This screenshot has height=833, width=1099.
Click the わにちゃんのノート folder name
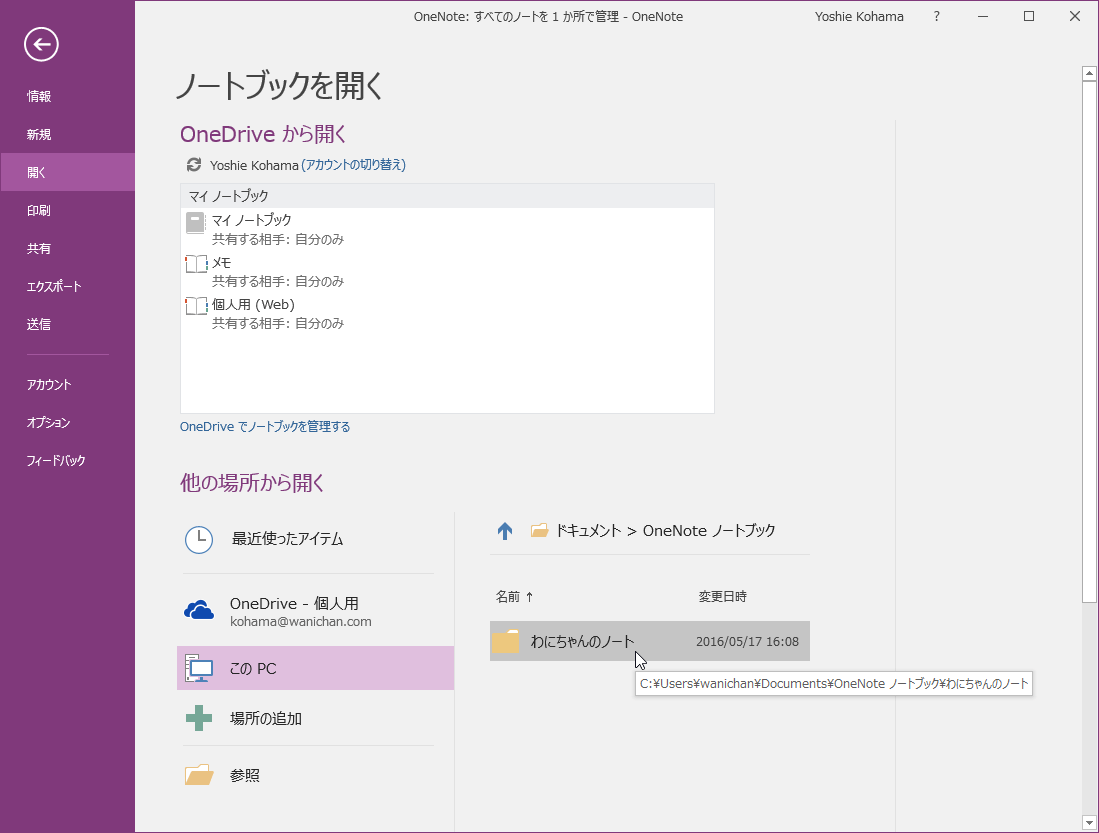(x=582, y=642)
